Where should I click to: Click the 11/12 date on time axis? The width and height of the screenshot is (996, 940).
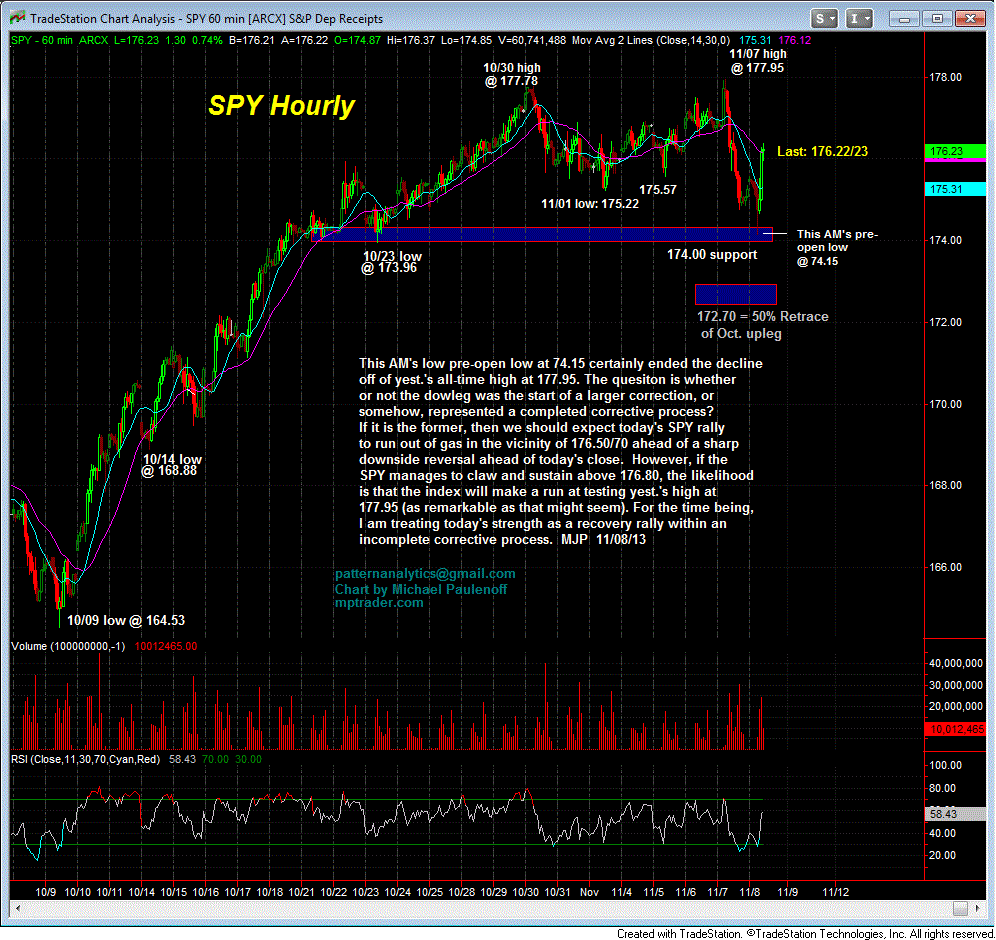835,892
